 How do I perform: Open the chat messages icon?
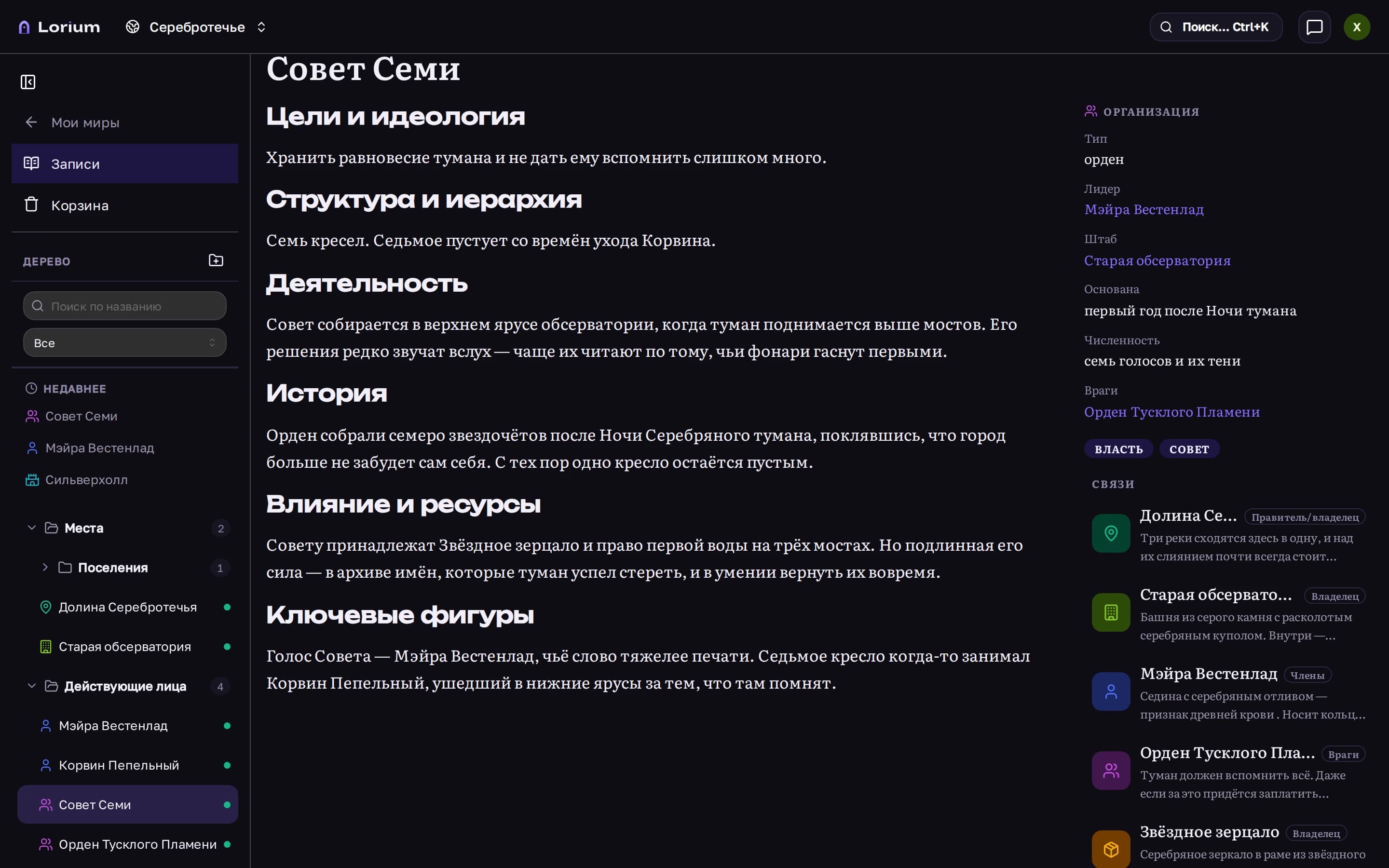pos(1314,27)
